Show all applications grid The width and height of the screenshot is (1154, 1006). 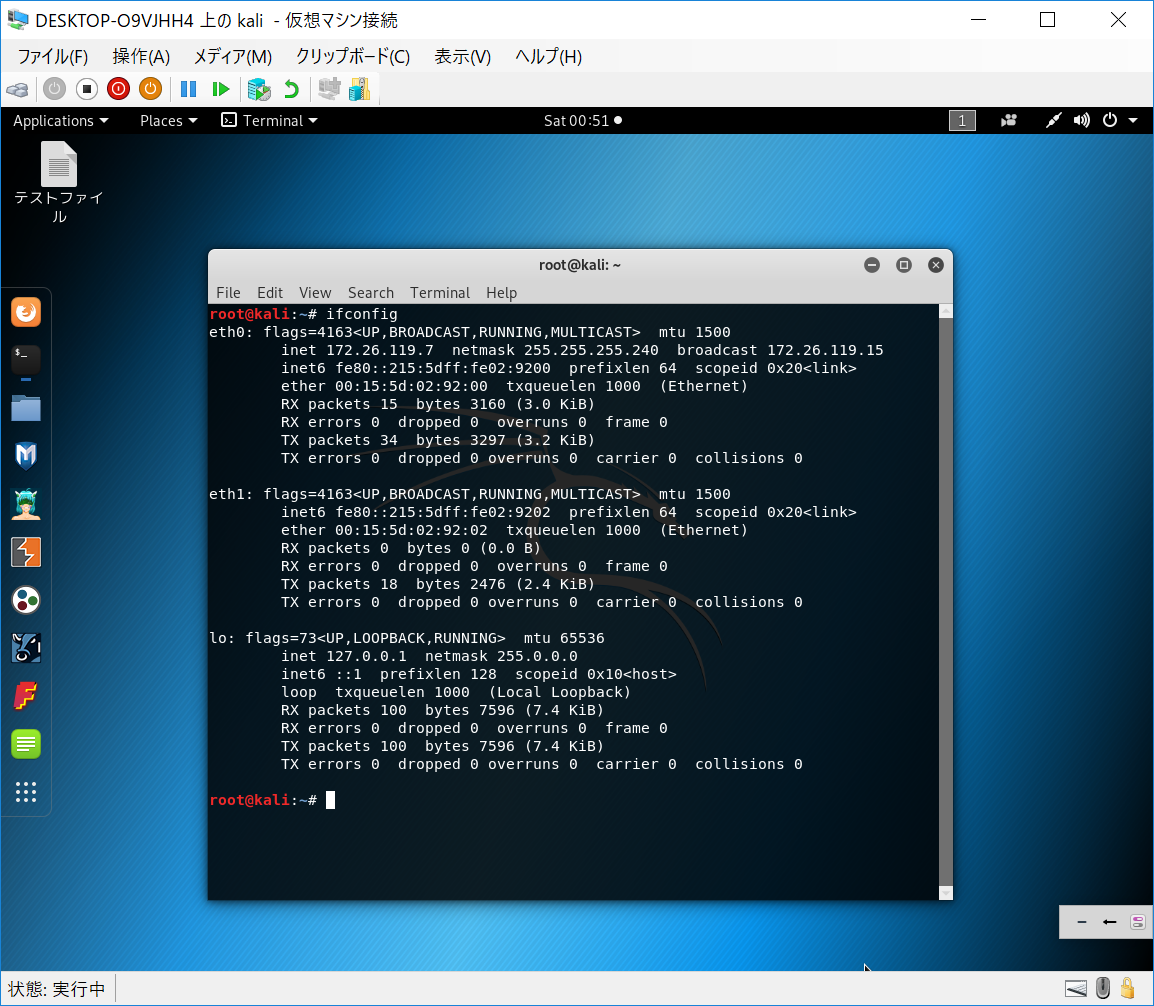[x=26, y=792]
